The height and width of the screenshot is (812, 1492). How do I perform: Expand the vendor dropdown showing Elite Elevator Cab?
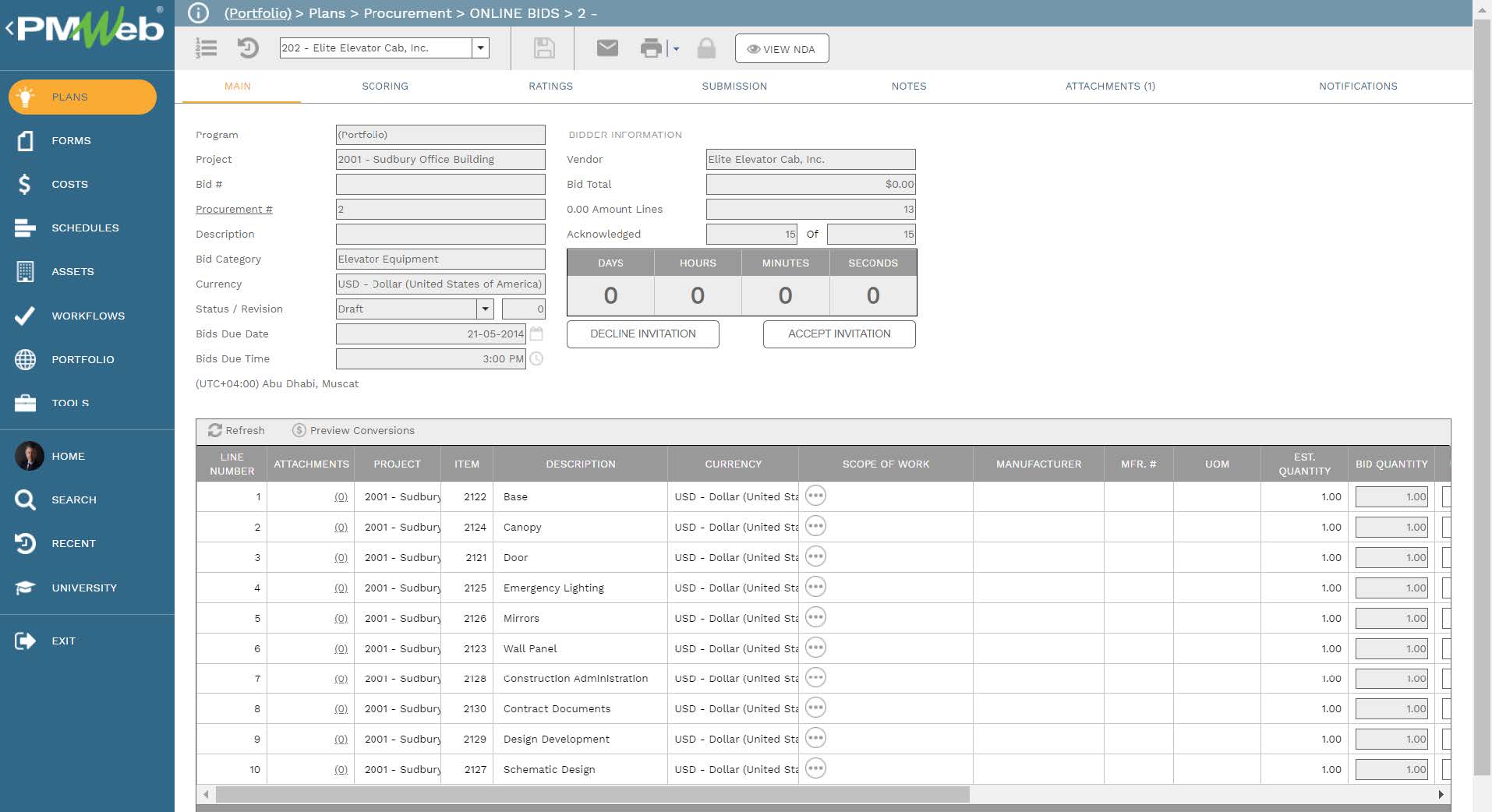point(481,48)
